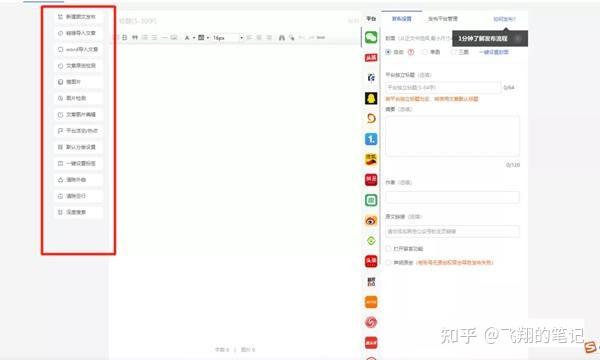
Task: Redo the last edit in toolbar
Action: pyautogui.click(x=311, y=37)
